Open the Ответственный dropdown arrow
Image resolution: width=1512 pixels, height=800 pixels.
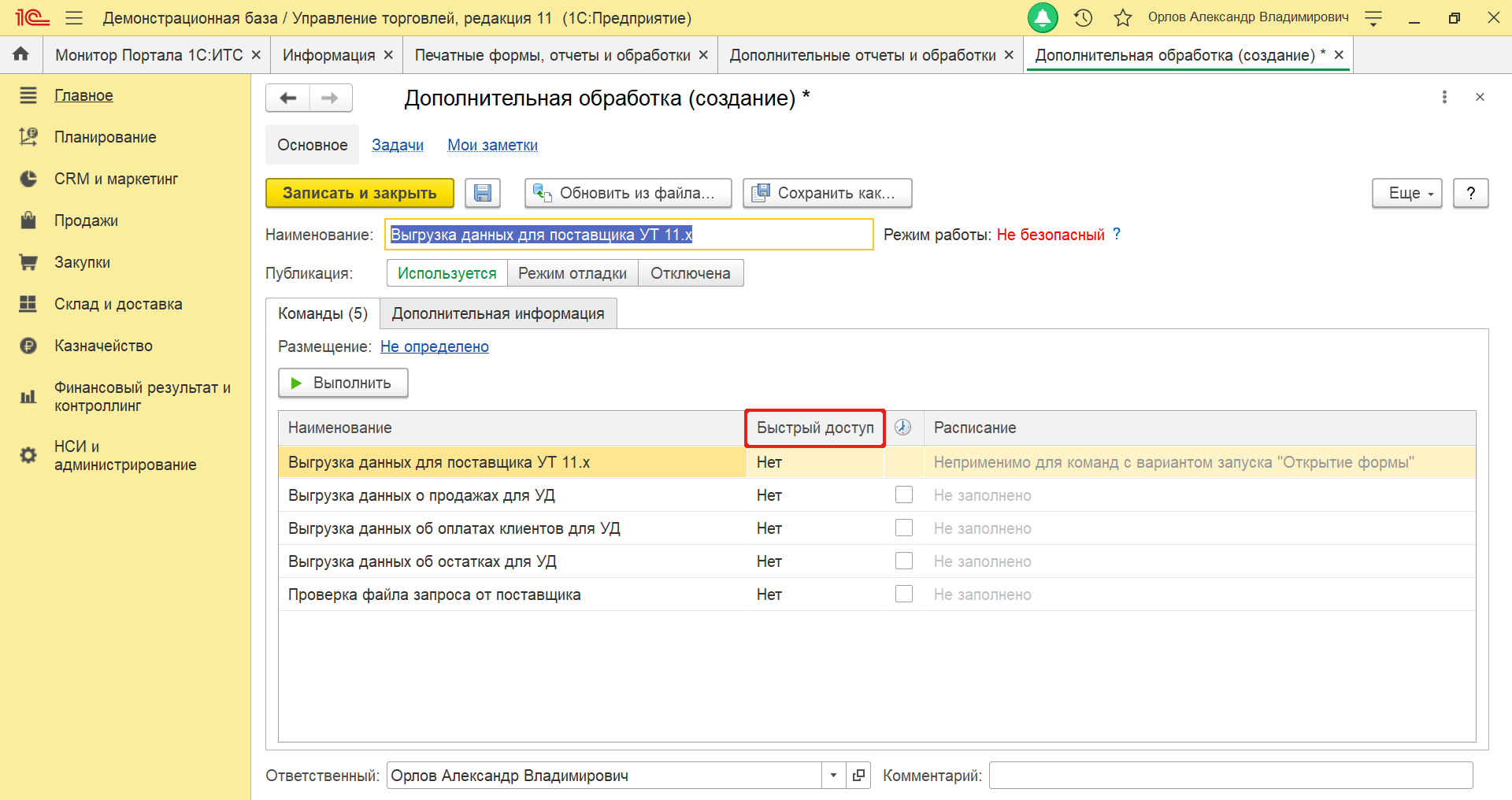[x=833, y=776]
